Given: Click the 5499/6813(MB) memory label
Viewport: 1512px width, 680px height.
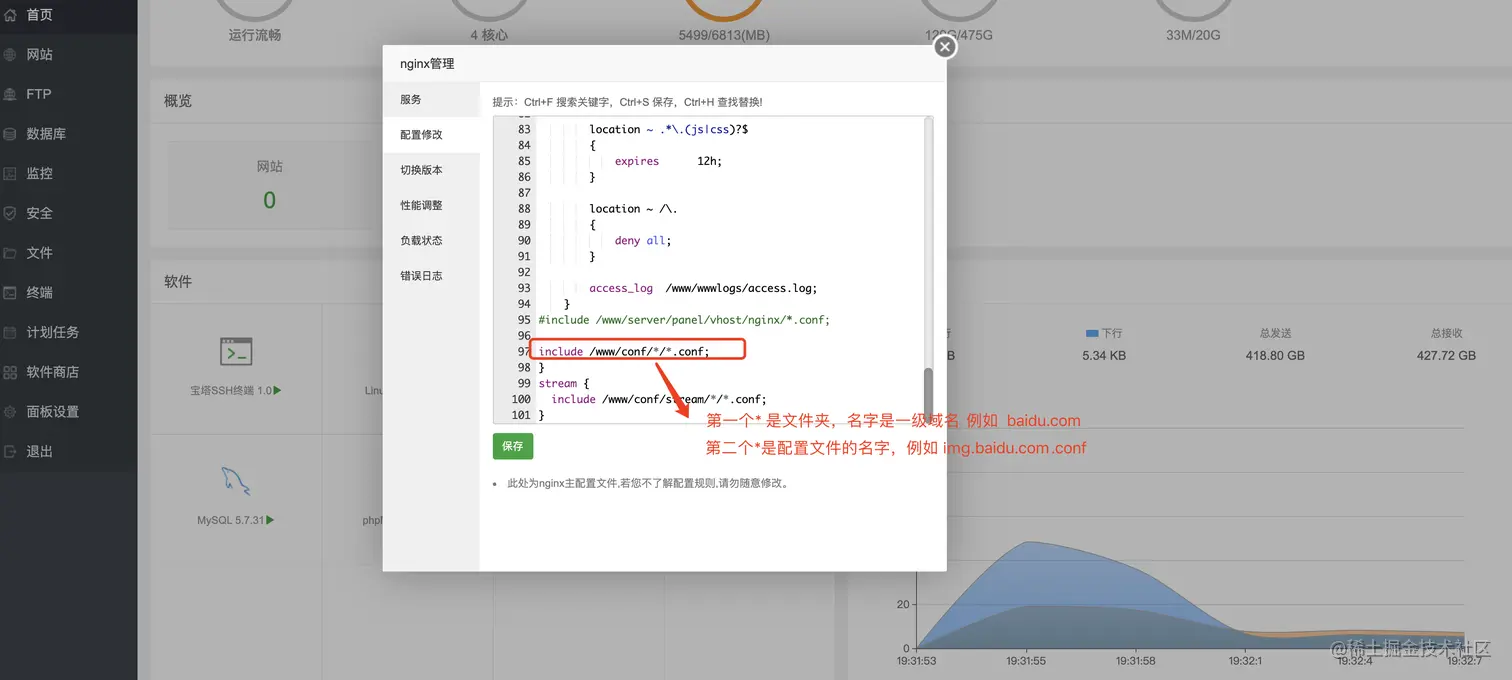Looking at the screenshot, I should pyautogui.click(x=724, y=35).
